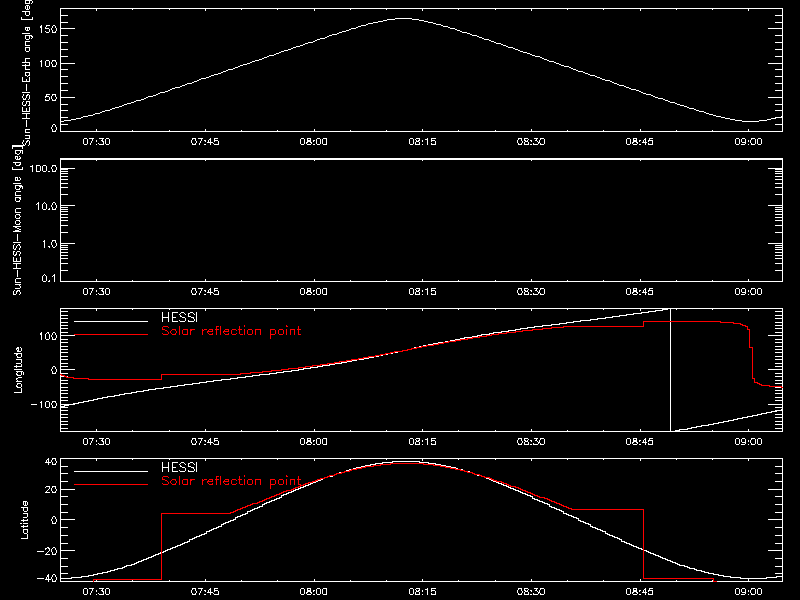
Task: Click 08:45 under the Longitude plot
Action: coord(640,441)
